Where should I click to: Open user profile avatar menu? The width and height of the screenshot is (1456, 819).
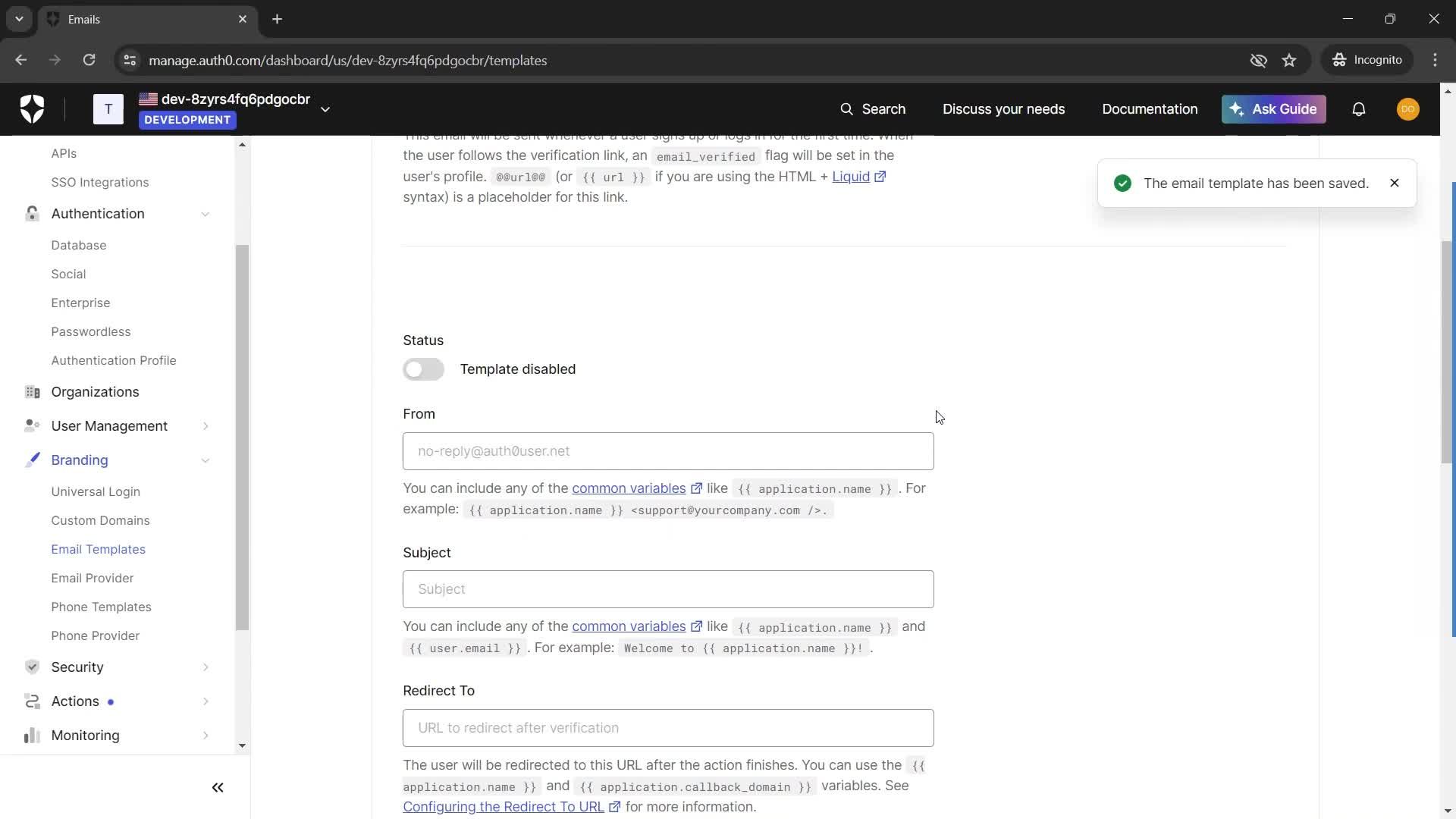tap(1408, 109)
